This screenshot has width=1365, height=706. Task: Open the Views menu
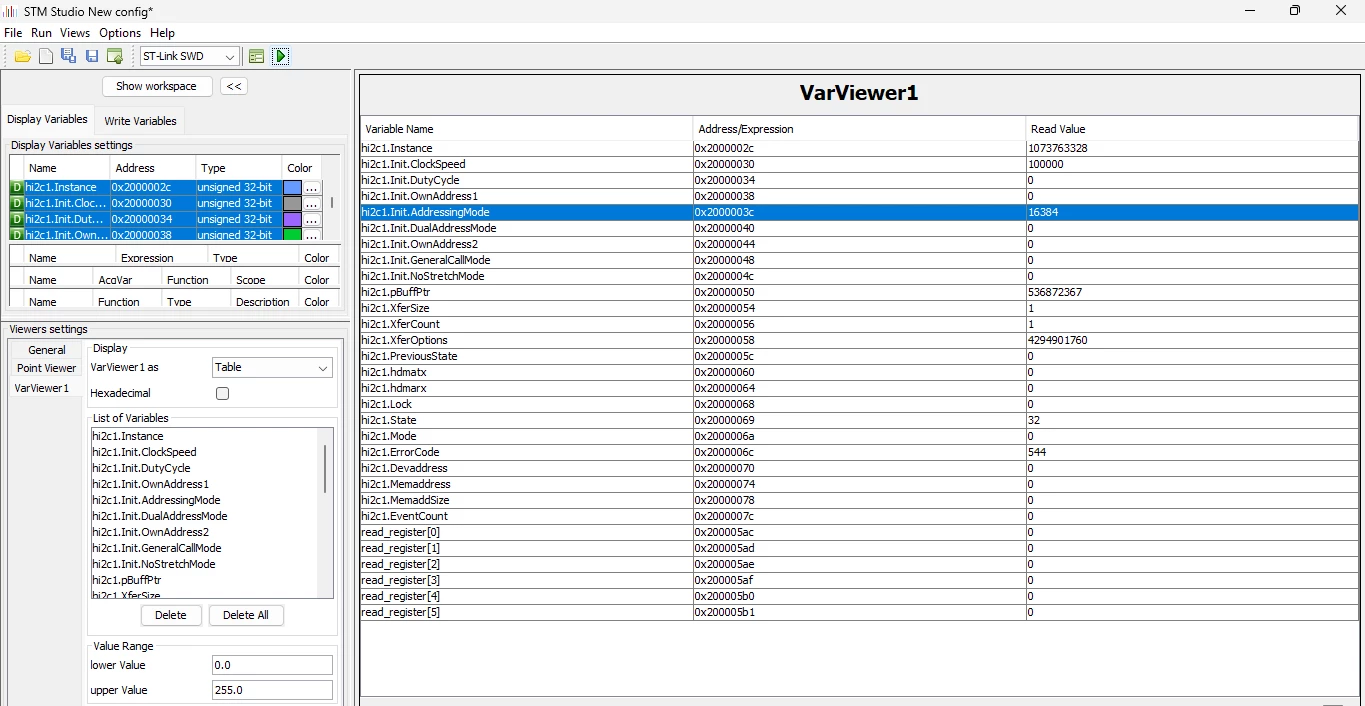point(75,33)
